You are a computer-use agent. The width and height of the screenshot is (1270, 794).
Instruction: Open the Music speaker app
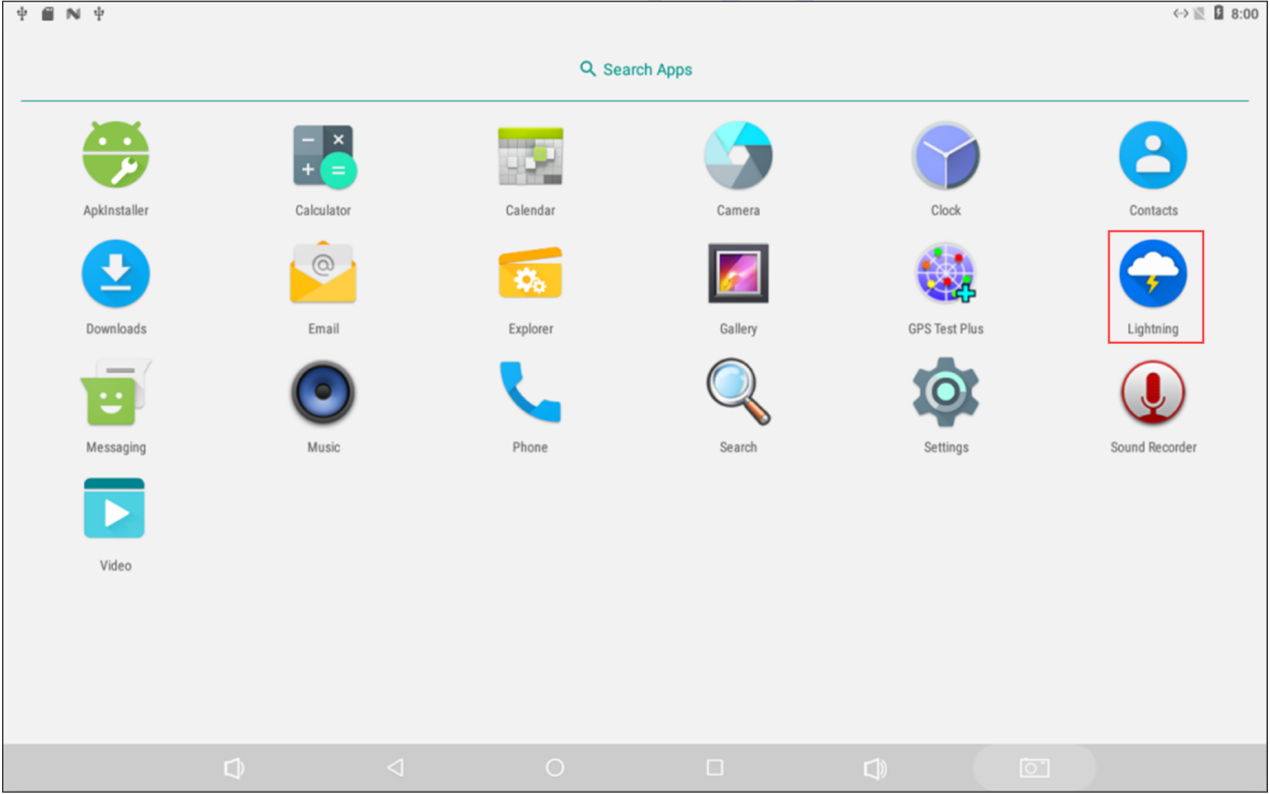pyautogui.click(x=323, y=393)
